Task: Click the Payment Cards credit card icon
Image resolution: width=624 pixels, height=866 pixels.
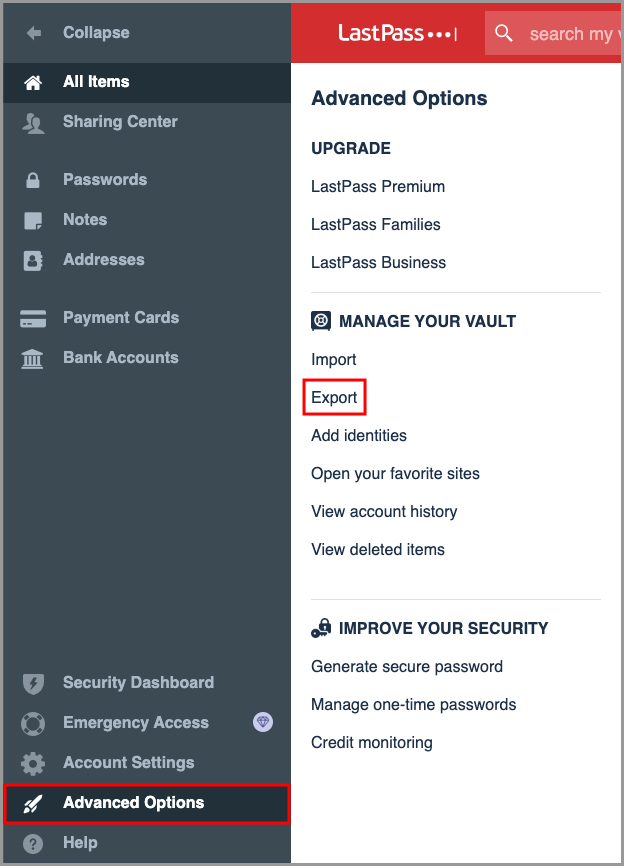Action: click(33, 319)
